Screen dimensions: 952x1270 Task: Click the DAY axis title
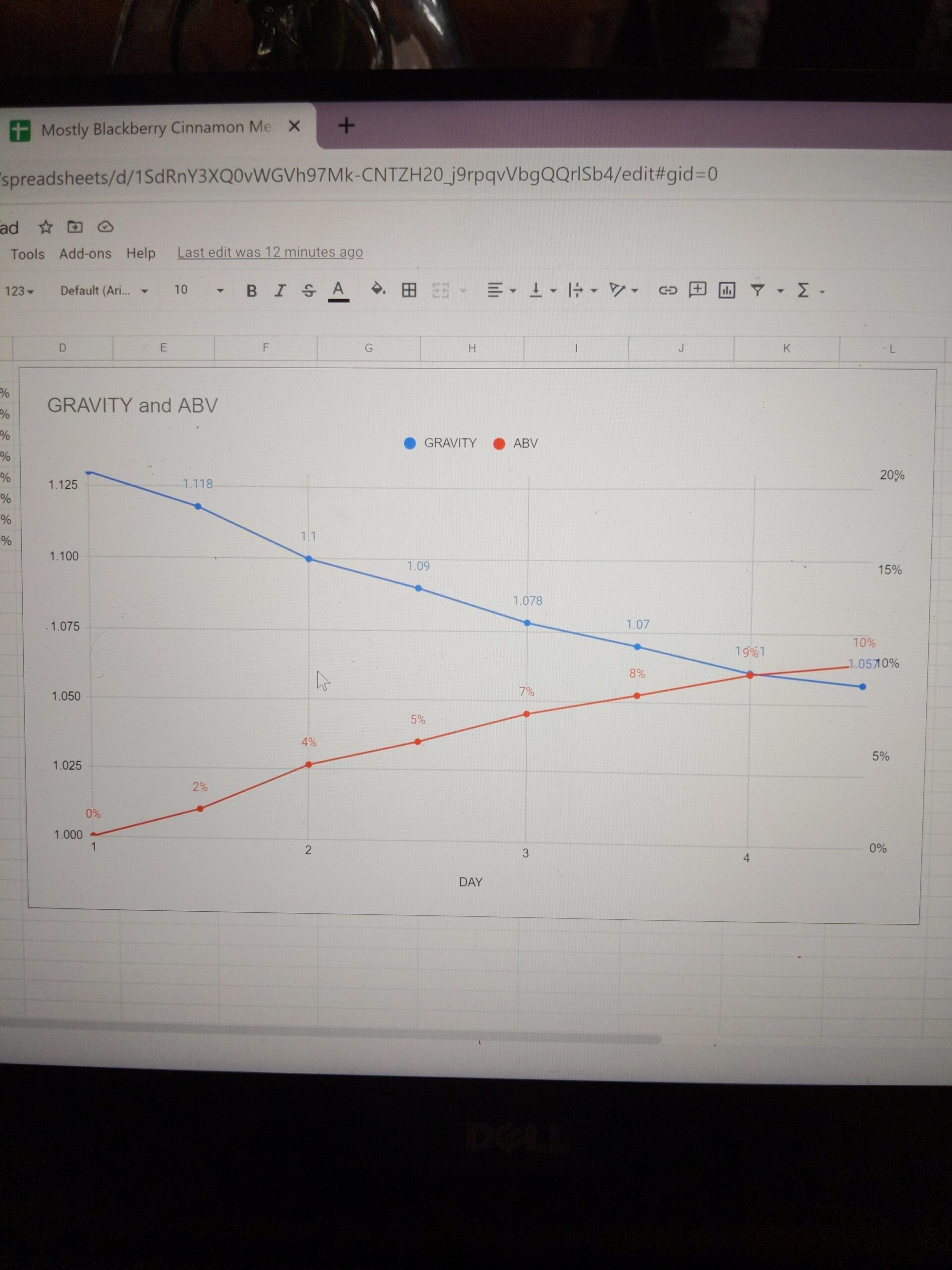[x=471, y=882]
